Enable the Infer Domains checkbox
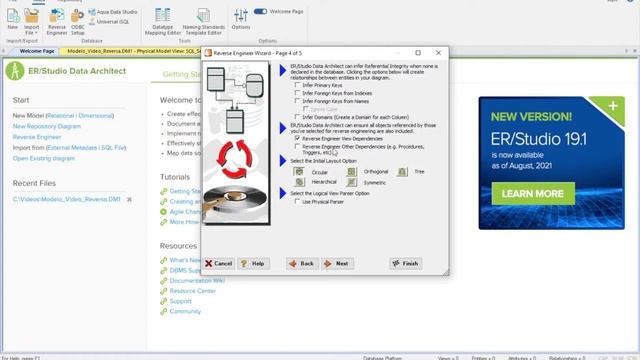The width and height of the screenshot is (640, 360). [x=297, y=117]
